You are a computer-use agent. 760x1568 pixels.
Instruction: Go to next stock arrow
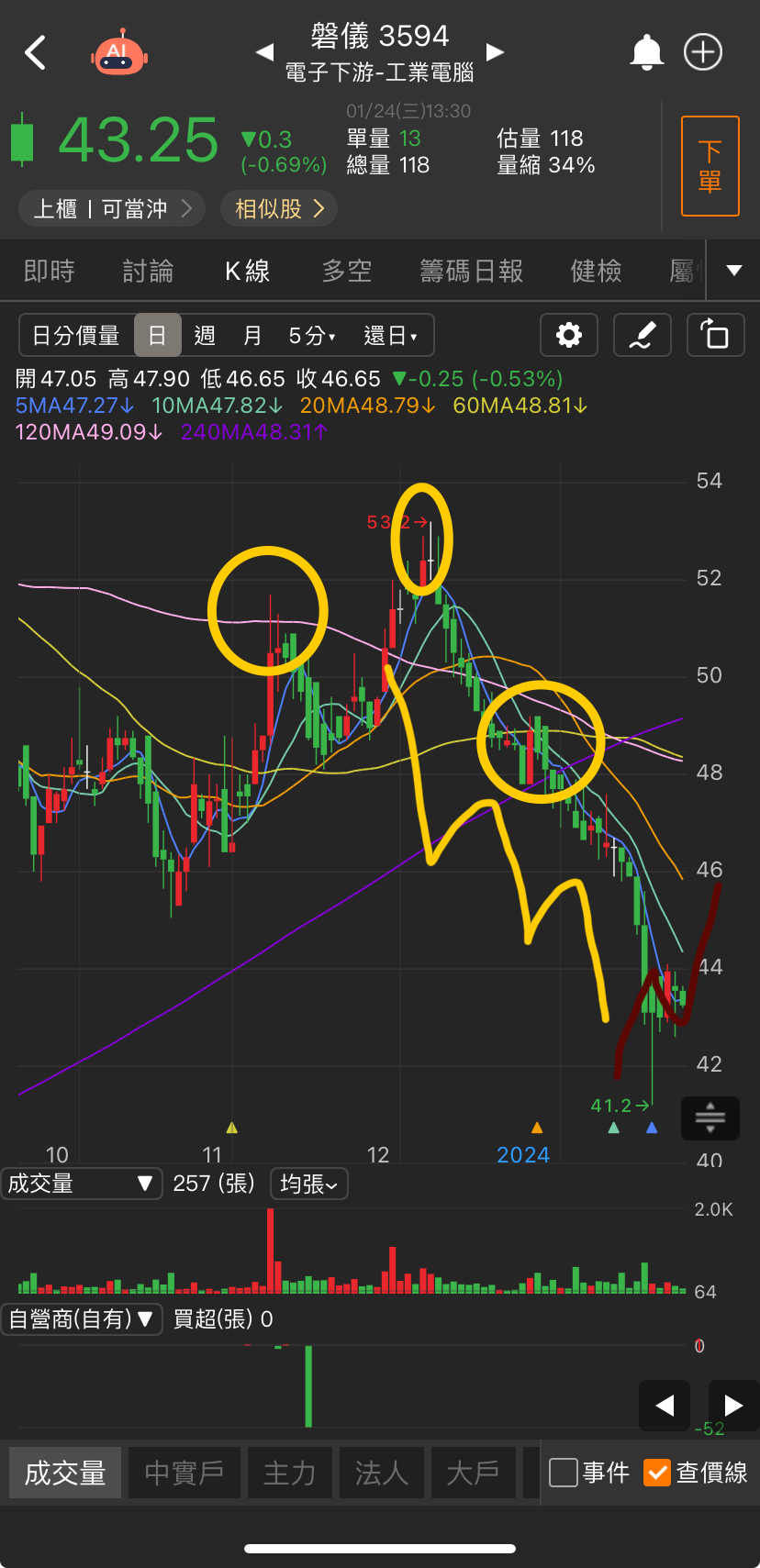click(x=495, y=52)
